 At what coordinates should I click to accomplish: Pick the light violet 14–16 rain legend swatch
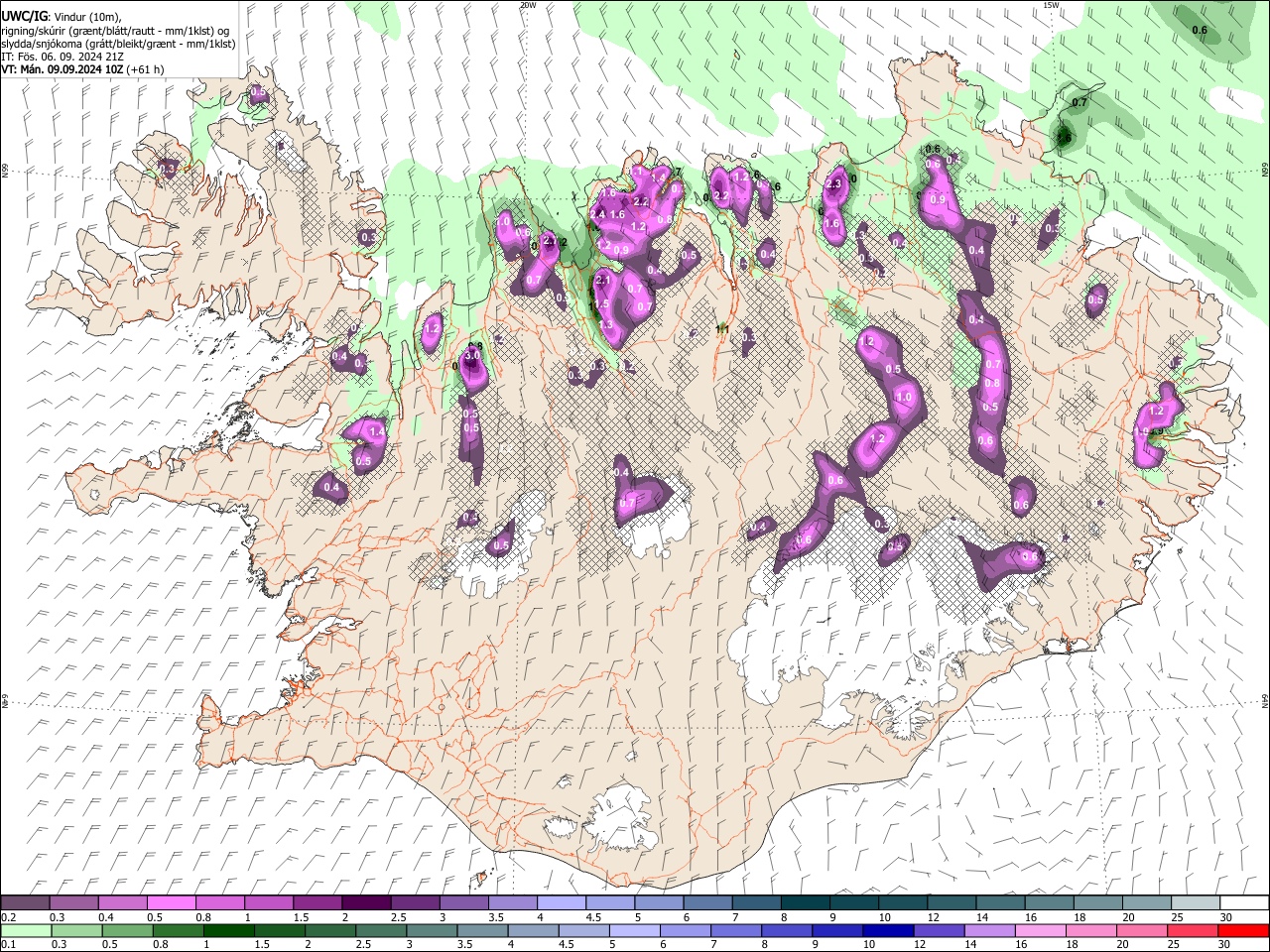pos(989,930)
